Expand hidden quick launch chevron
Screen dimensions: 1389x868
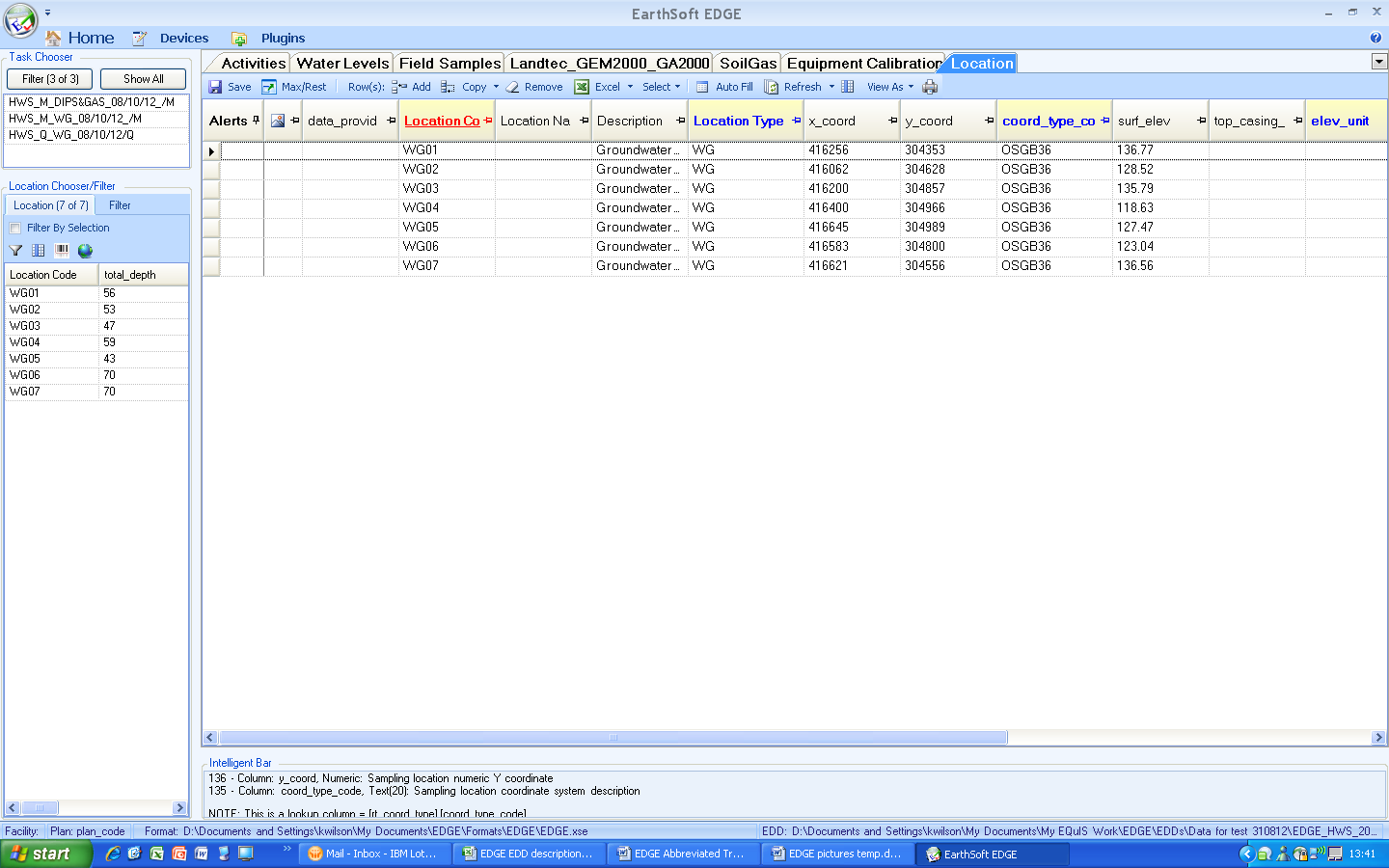tap(286, 849)
